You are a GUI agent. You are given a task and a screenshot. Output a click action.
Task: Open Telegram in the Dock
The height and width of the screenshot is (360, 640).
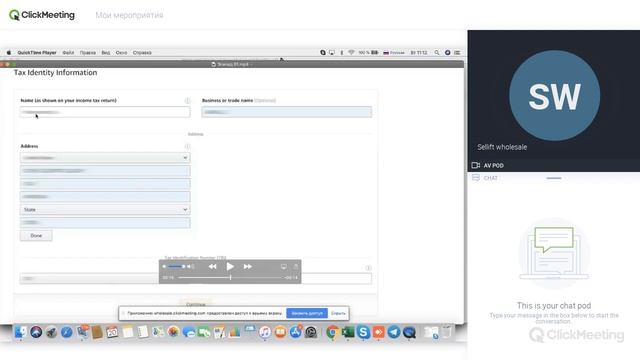click(394, 332)
